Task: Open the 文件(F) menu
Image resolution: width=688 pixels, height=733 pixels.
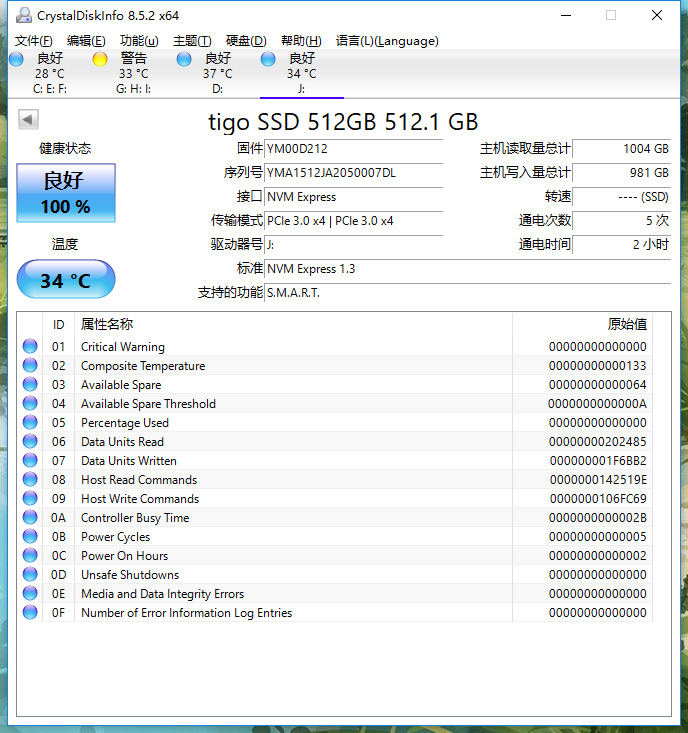Action: click(x=34, y=41)
